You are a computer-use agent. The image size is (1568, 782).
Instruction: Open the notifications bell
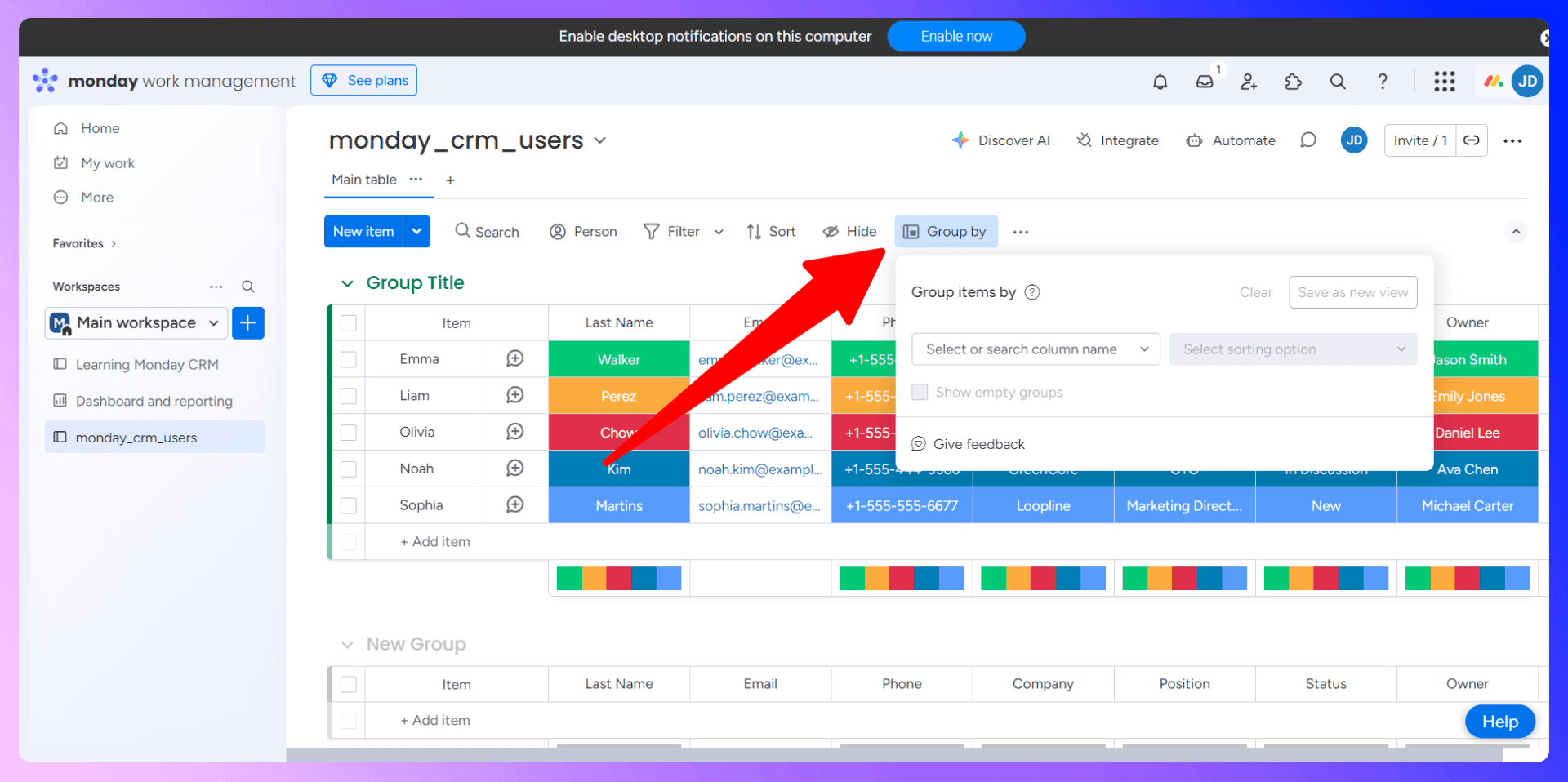1160,82
